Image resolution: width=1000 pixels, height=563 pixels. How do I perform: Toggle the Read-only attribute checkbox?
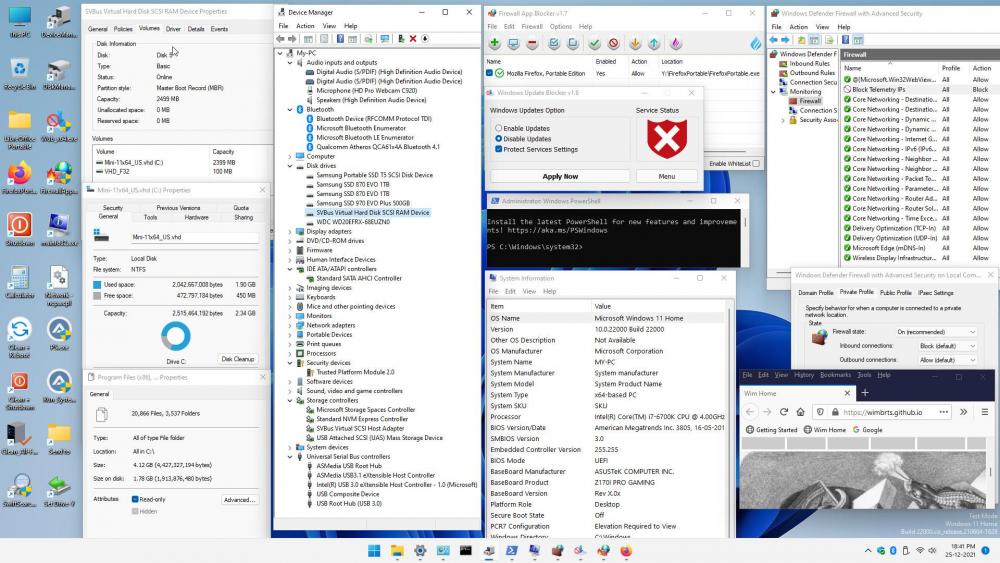coord(135,499)
